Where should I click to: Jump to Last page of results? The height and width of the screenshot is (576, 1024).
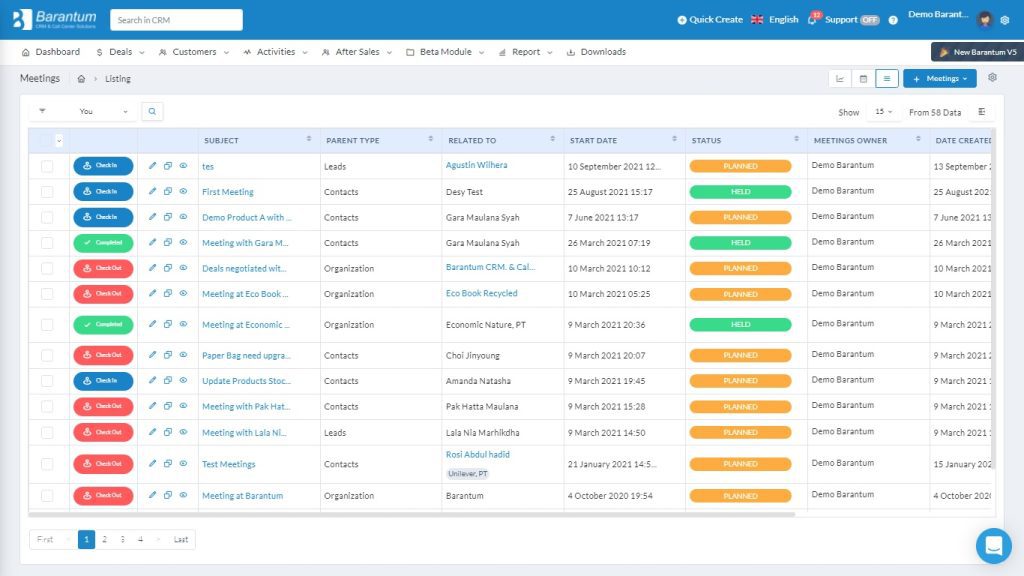pos(181,539)
